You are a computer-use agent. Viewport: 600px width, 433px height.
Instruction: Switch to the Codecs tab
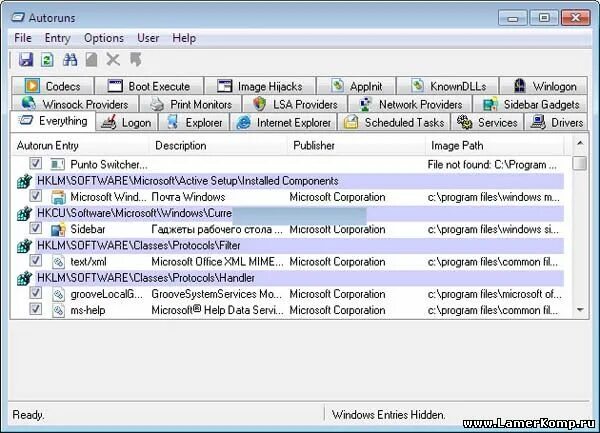pyautogui.click(x=52, y=86)
